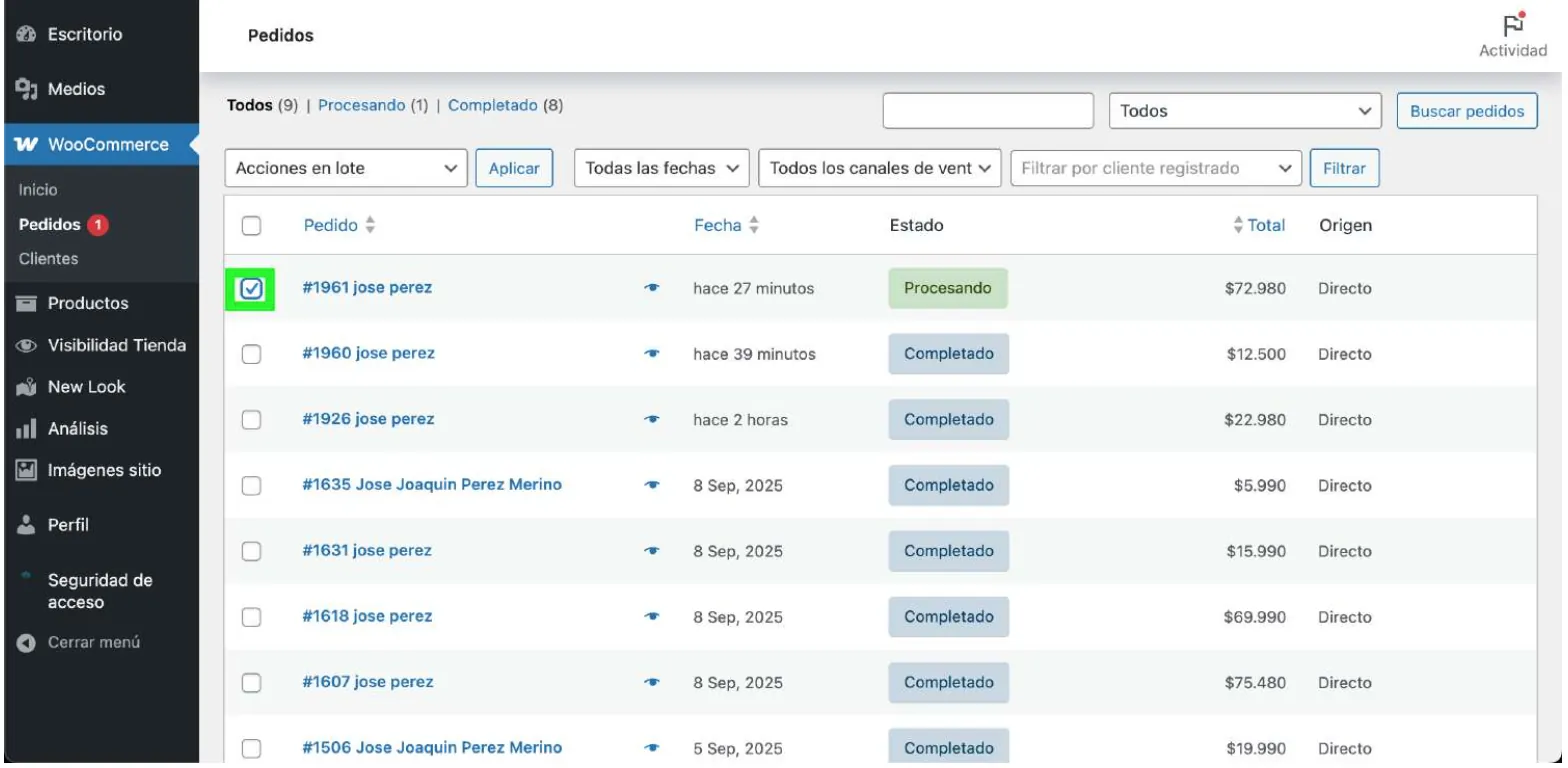Image resolution: width=1568 pixels, height=768 pixels.
Task: Open Todos los canales de venta dropdown
Action: pos(881,169)
